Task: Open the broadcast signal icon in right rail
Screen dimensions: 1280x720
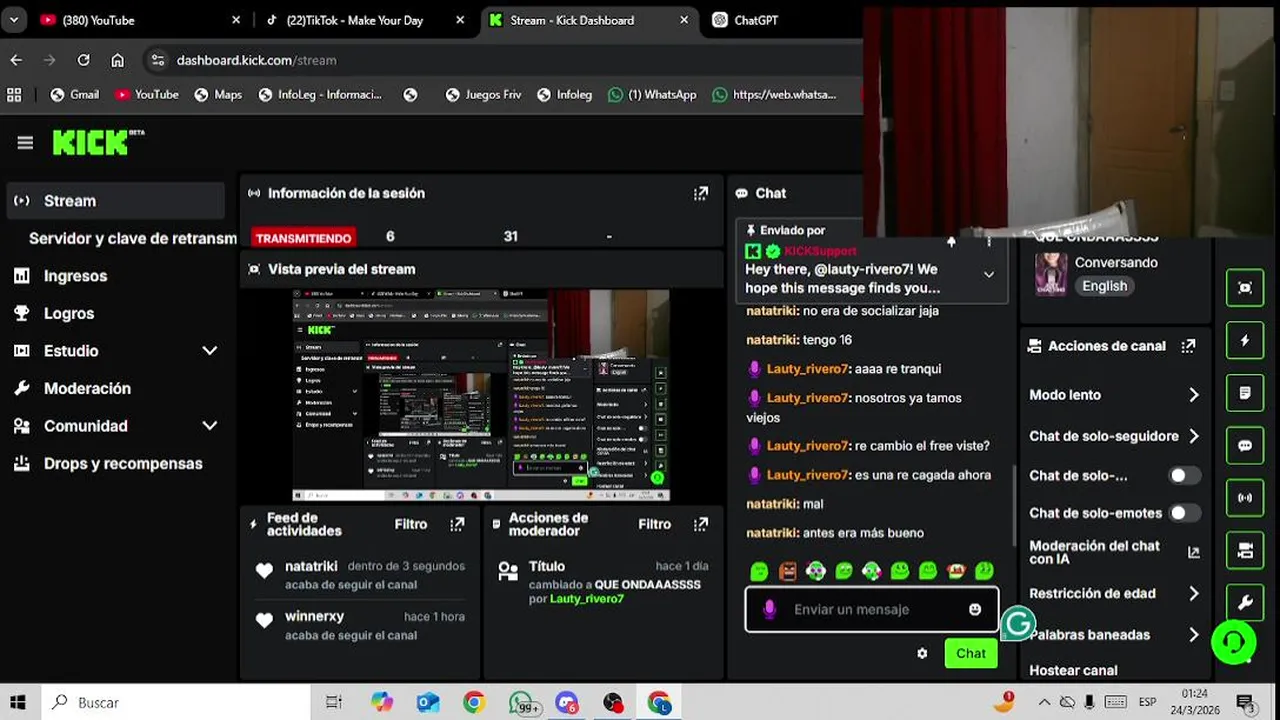Action: (1245, 498)
